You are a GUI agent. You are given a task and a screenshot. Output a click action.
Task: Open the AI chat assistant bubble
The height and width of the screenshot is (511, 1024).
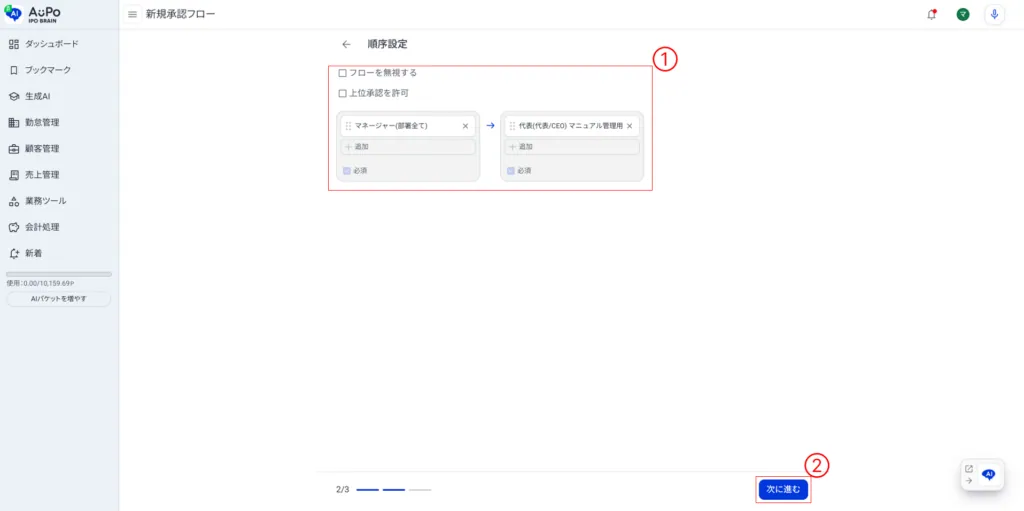[989, 474]
